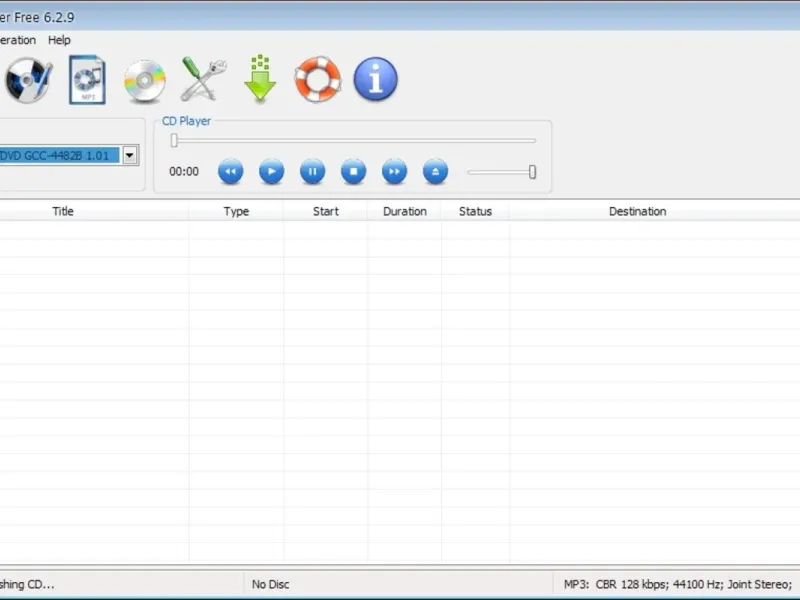This screenshot has width=800, height=600.
Task: Sort by the Start column header
Action: tap(326, 211)
